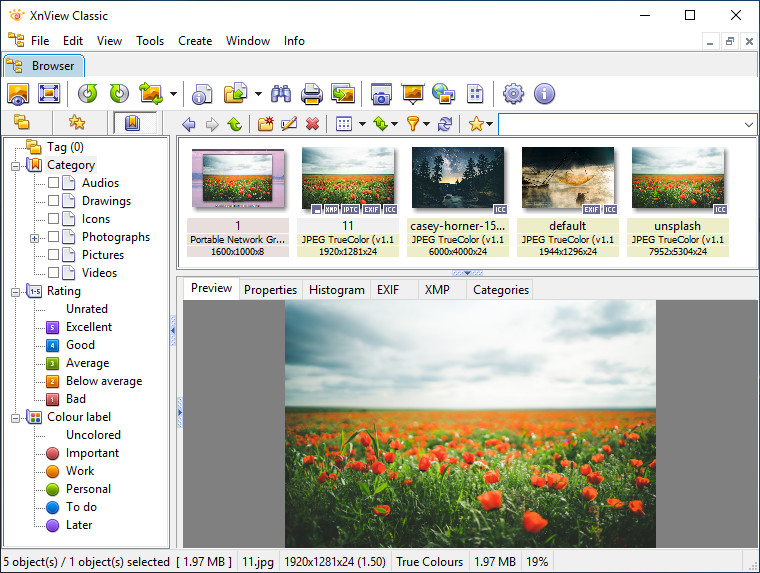Open the Search binoculars tool
Viewport: 760px width, 573px height.
click(281, 94)
